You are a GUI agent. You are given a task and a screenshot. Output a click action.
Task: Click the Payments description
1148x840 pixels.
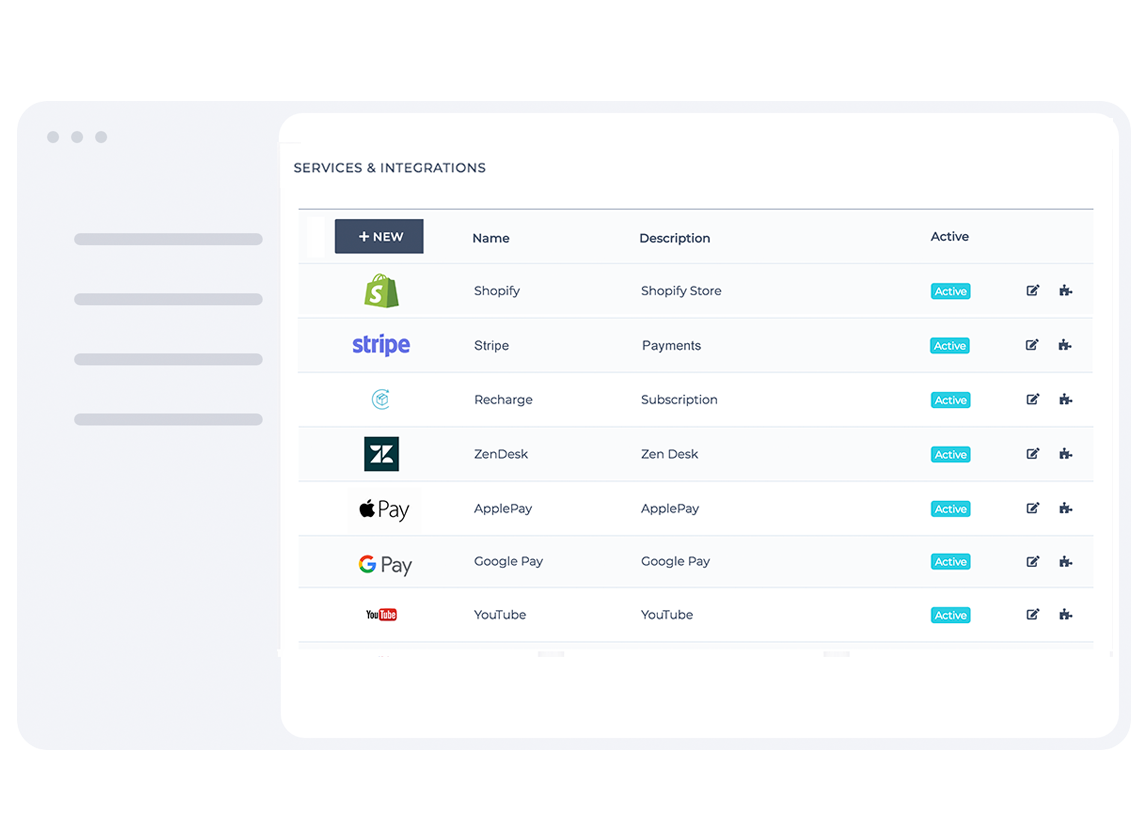[671, 346]
